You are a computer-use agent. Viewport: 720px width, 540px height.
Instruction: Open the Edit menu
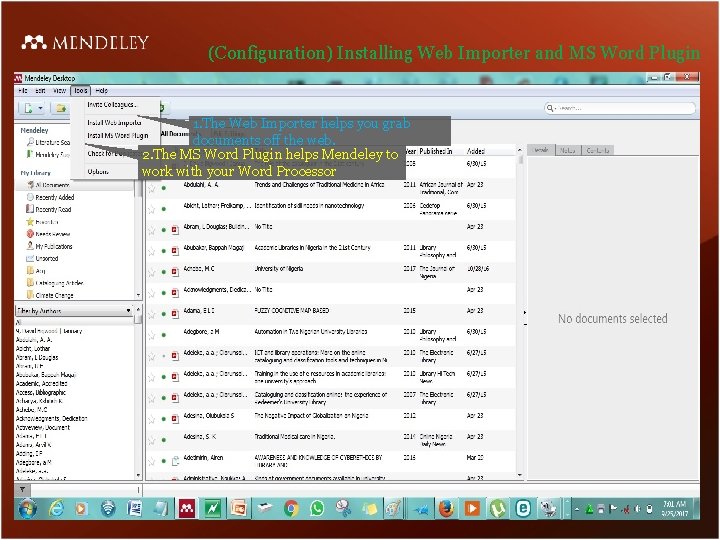click(x=40, y=90)
